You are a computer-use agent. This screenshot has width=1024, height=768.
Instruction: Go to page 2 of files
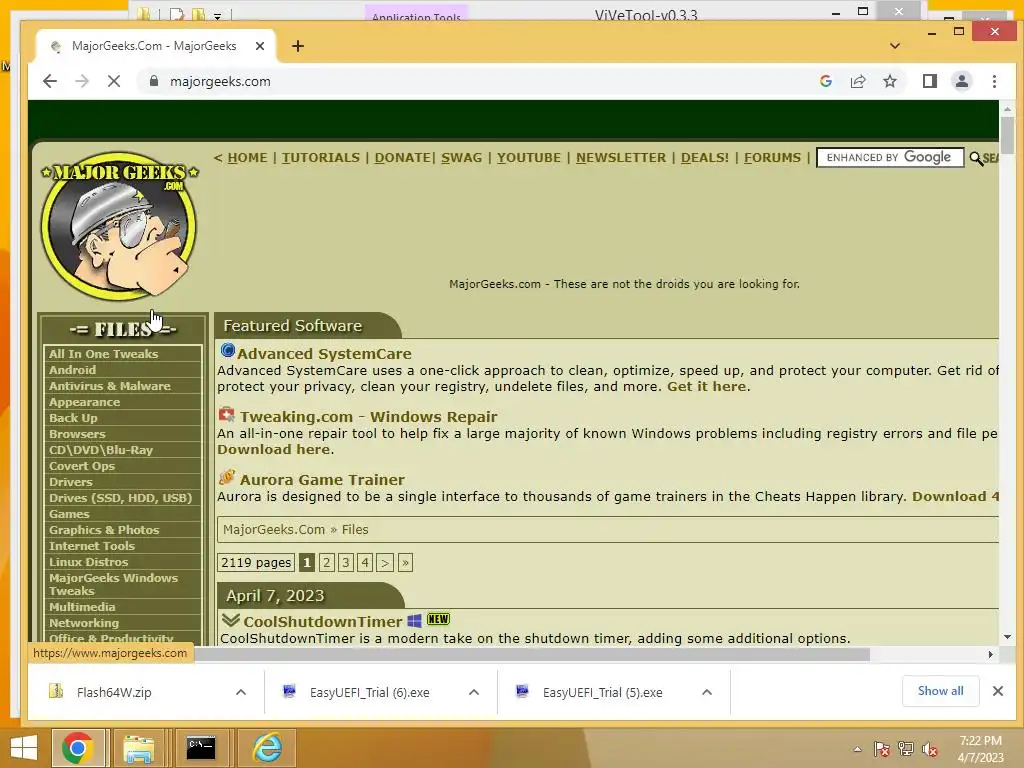[x=327, y=562]
